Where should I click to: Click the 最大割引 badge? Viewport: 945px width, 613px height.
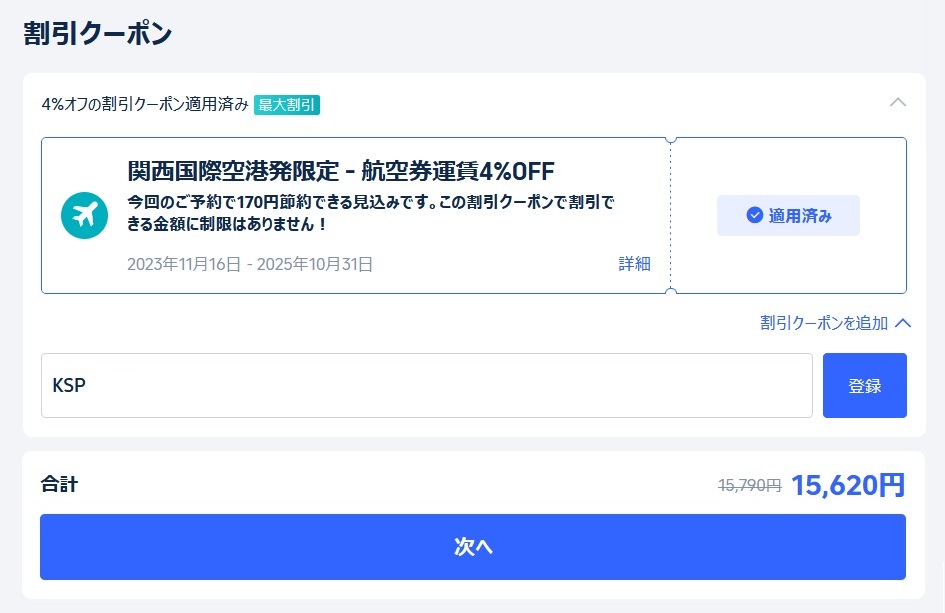[287, 104]
